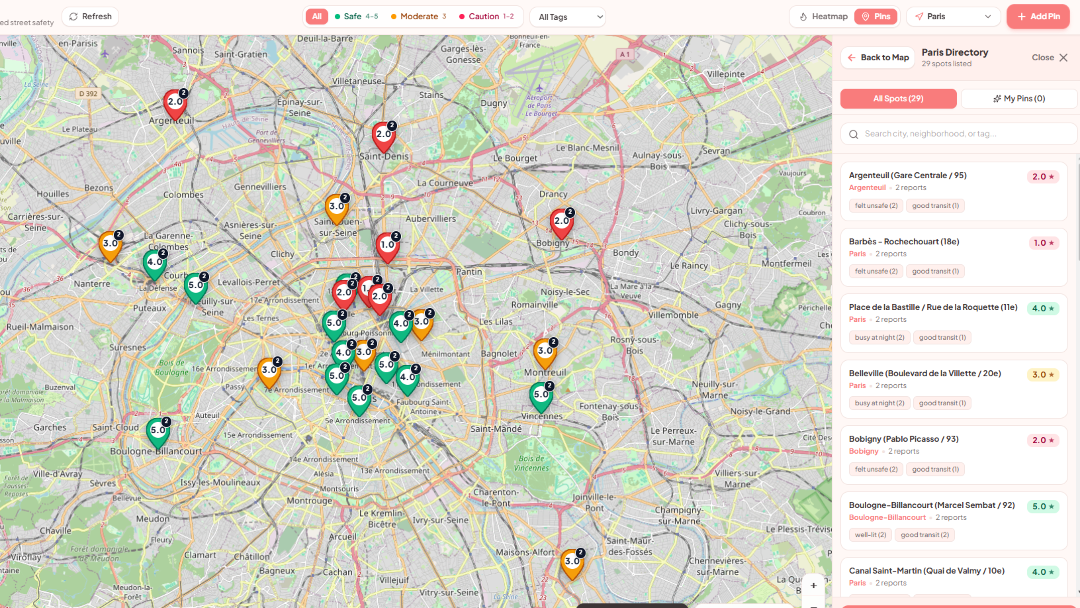This screenshot has height=608, width=1080.
Task: Open the Paris city dropdown
Action: click(x=953, y=17)
